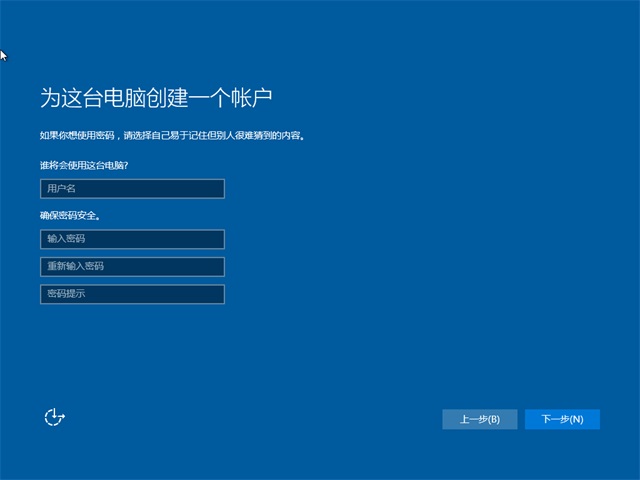Go back with the 上一步(B) button
Image resolution: width=640 pixels, height=480 pixels.
pyautogui.click(x=480, y=419)
